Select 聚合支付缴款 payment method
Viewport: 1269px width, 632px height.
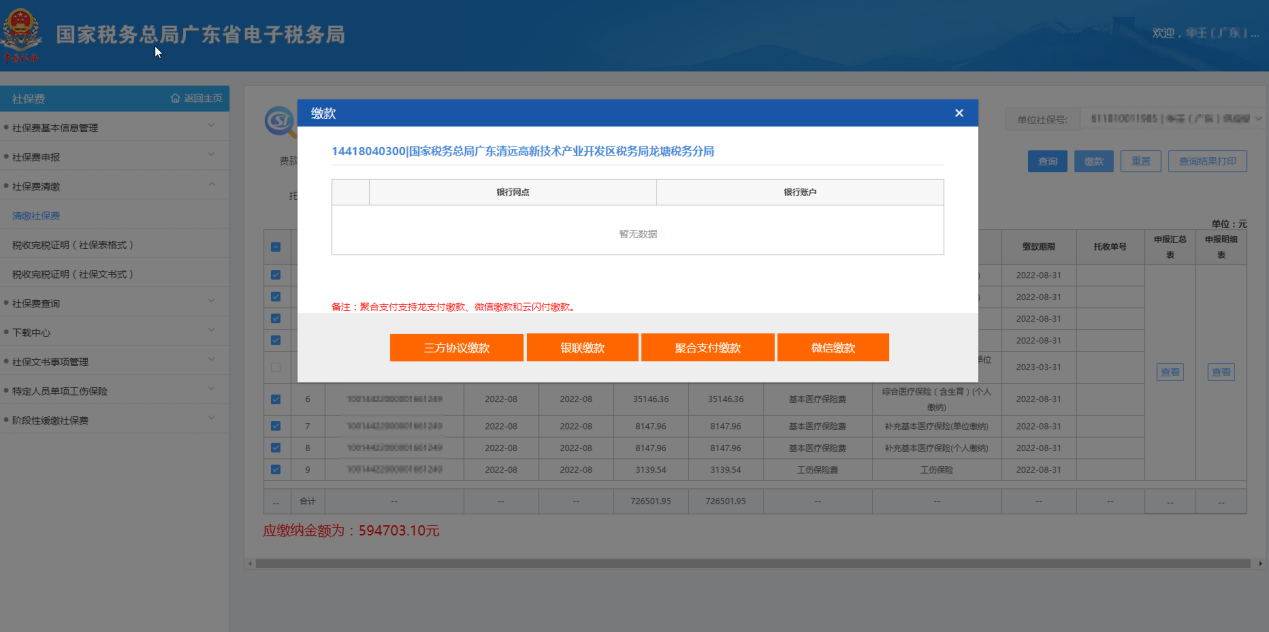[x=707, y=348]
